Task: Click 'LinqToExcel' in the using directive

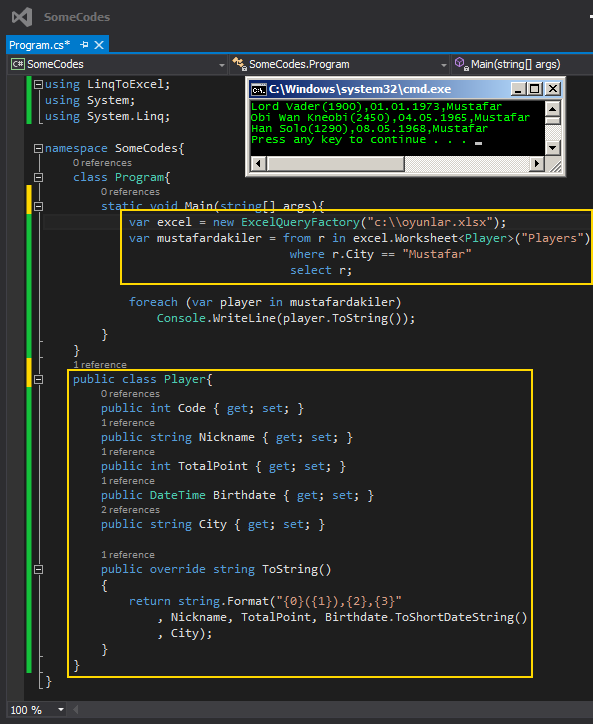Action: tap(126, 84)
